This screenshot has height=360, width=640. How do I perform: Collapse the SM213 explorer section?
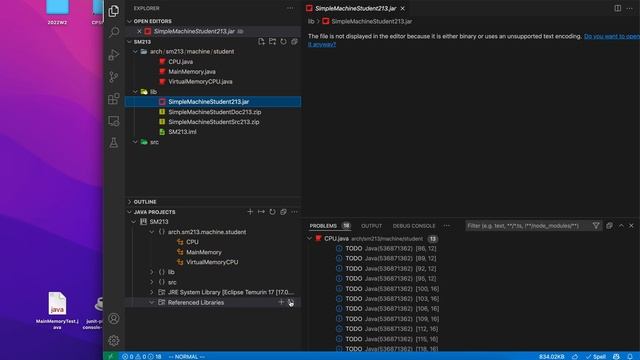point(129,42)
